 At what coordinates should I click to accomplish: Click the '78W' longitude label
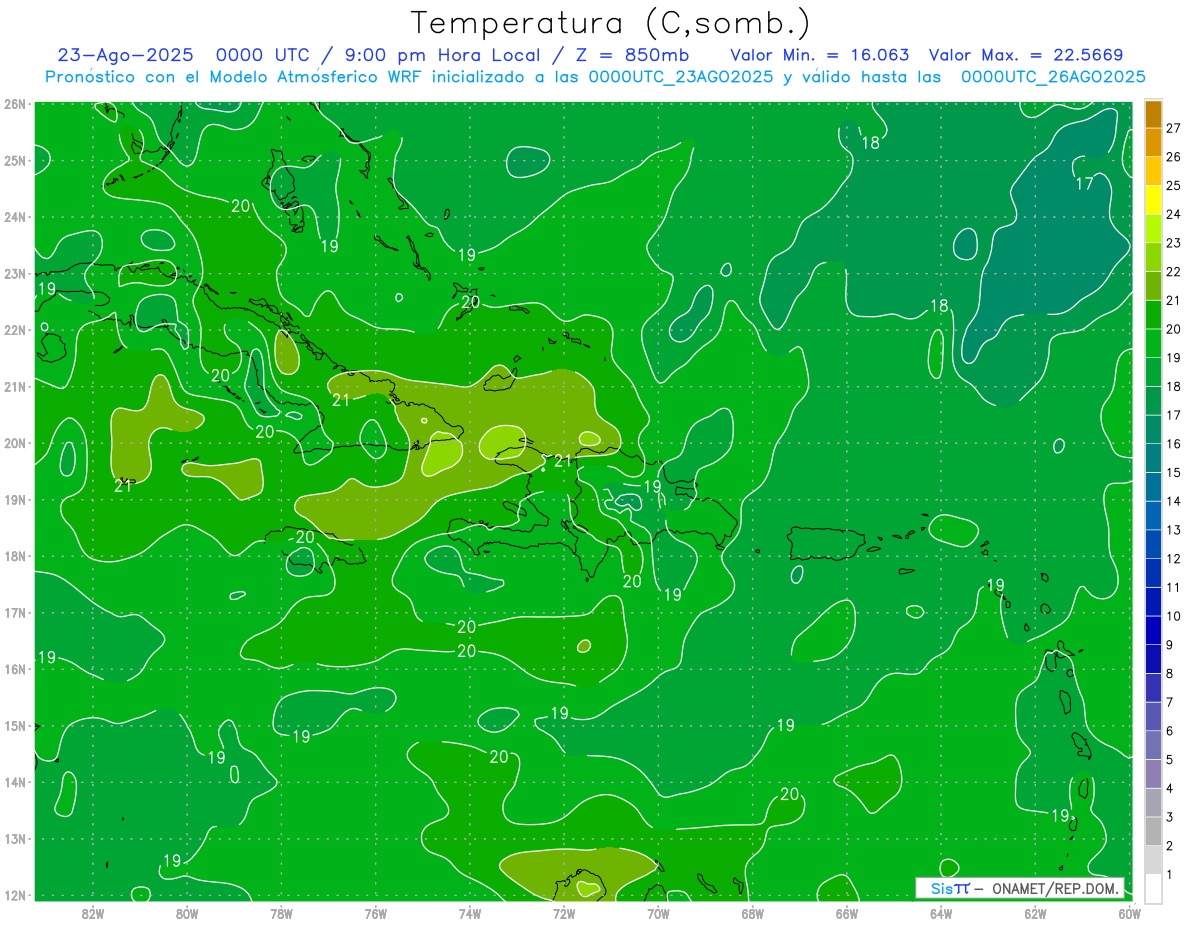281,912
